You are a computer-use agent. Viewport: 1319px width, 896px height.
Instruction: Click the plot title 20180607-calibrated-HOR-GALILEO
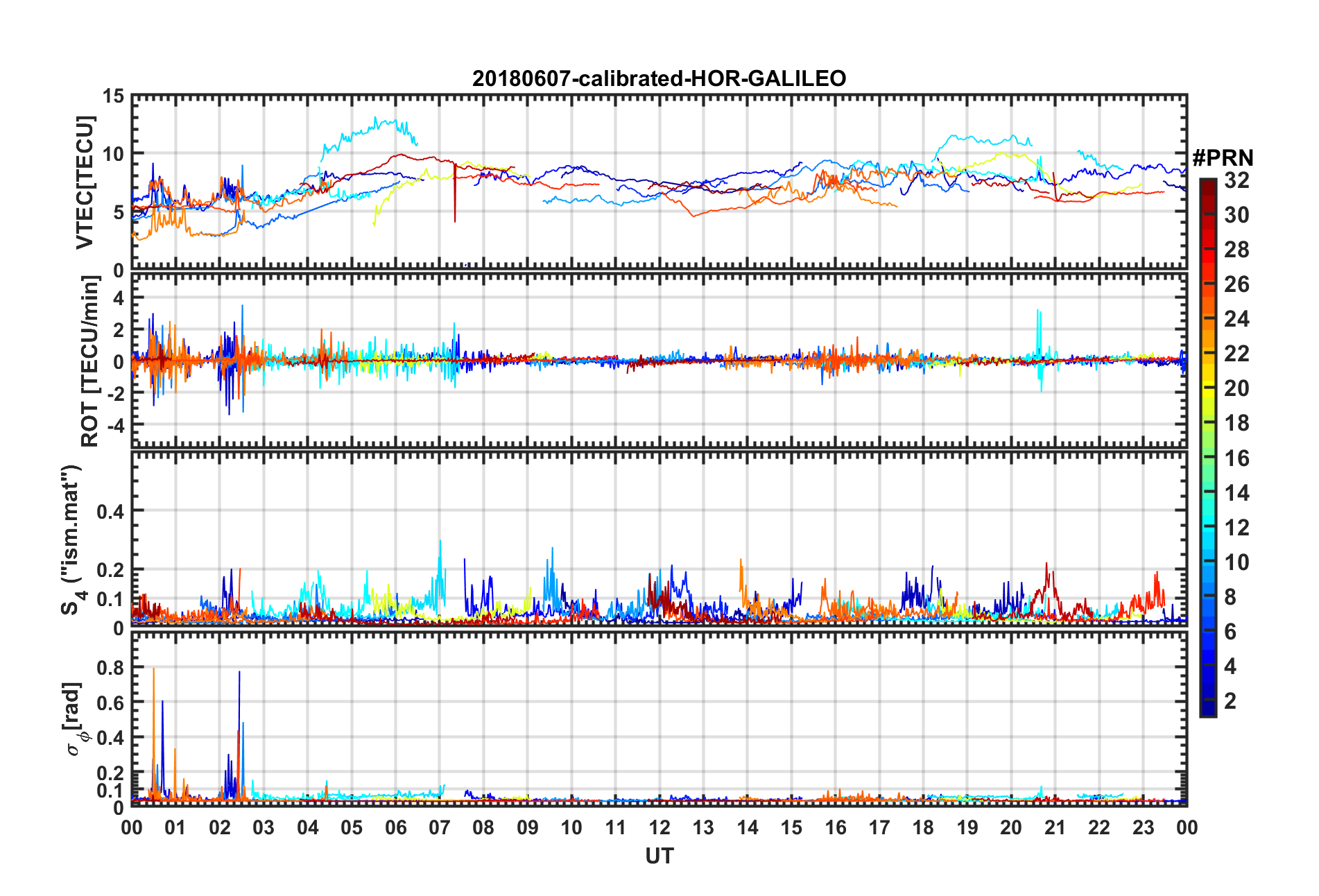(659, 78)
